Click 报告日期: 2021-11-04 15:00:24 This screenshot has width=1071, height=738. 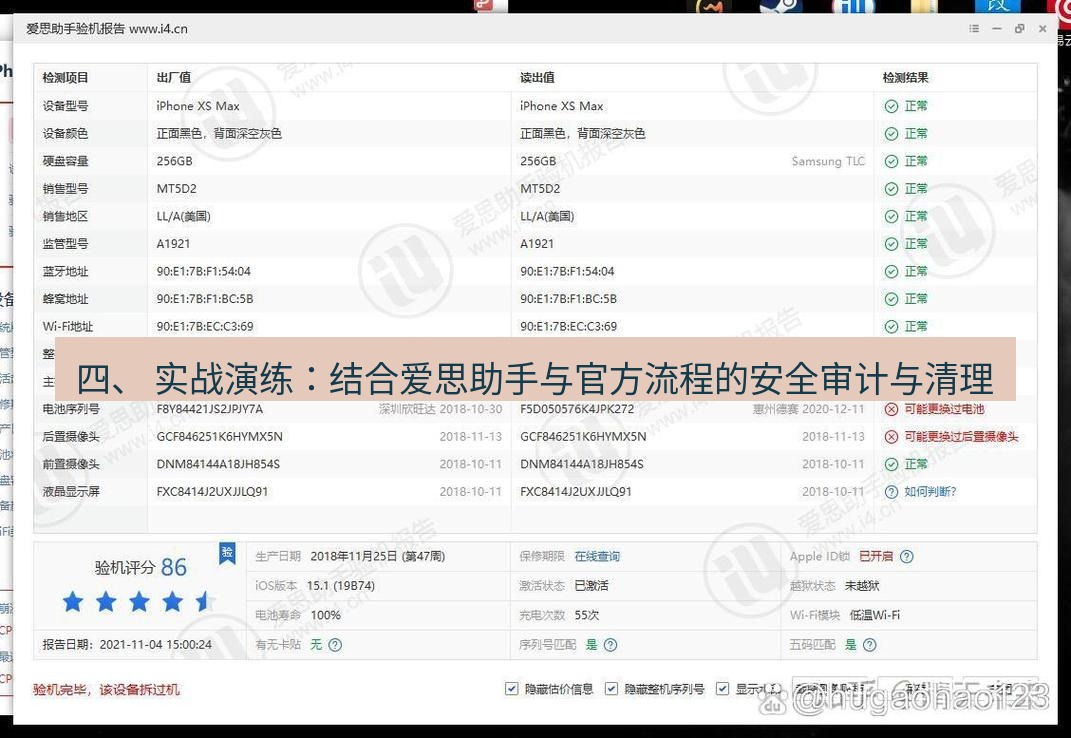click(127, 644)
